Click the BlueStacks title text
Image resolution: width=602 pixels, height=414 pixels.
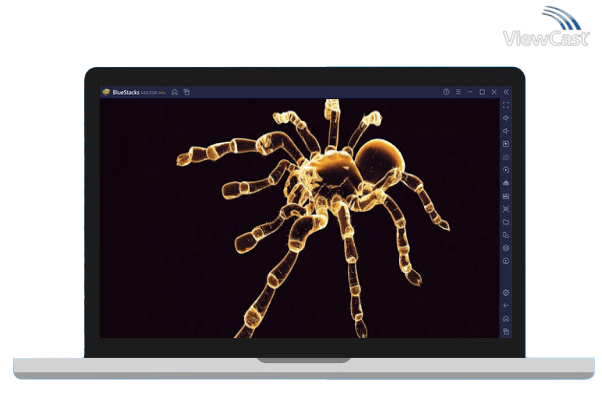pos(126,93)
